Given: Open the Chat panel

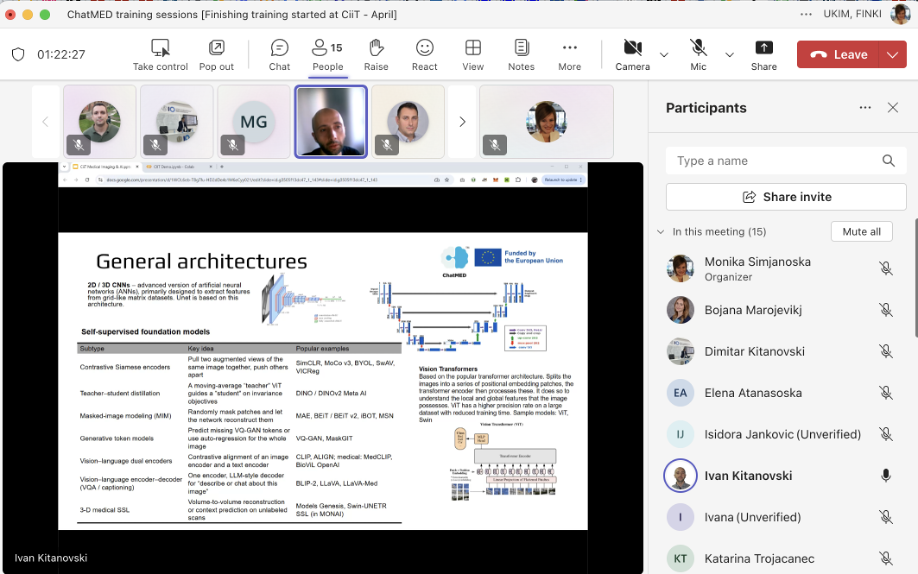Looking at the screenshot, I should coord(279,48).
